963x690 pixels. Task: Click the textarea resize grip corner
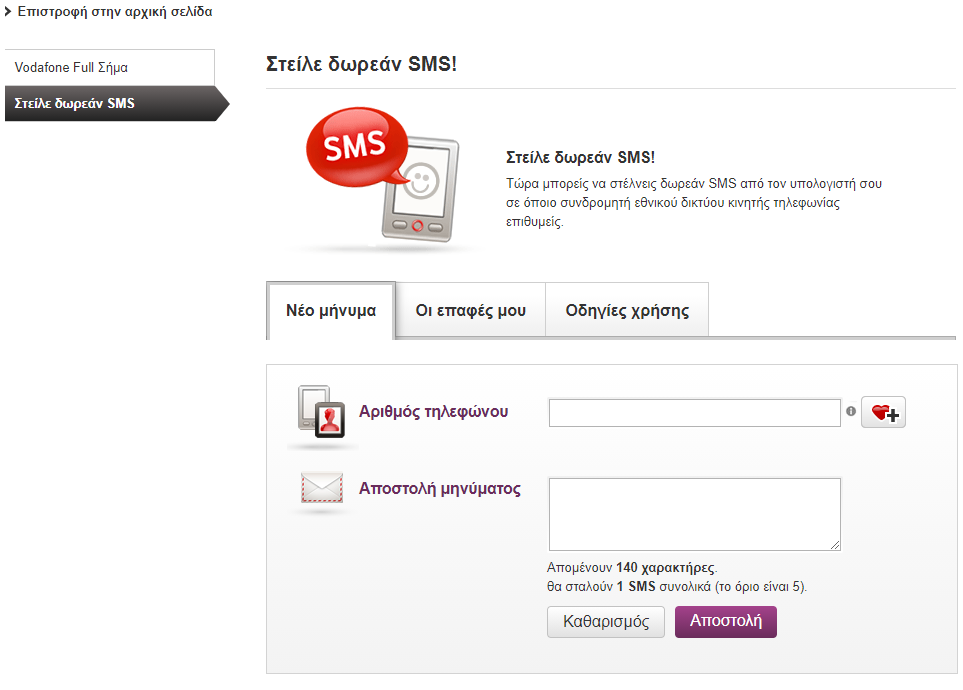click(x=835, y=545)
